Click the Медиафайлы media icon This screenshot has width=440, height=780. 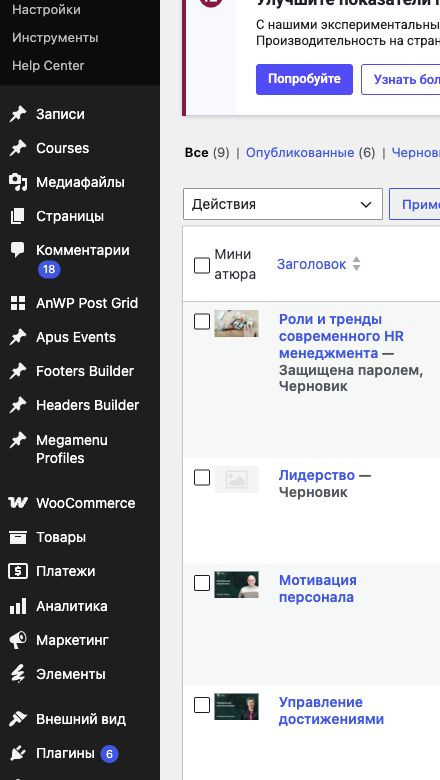[18, 182]
